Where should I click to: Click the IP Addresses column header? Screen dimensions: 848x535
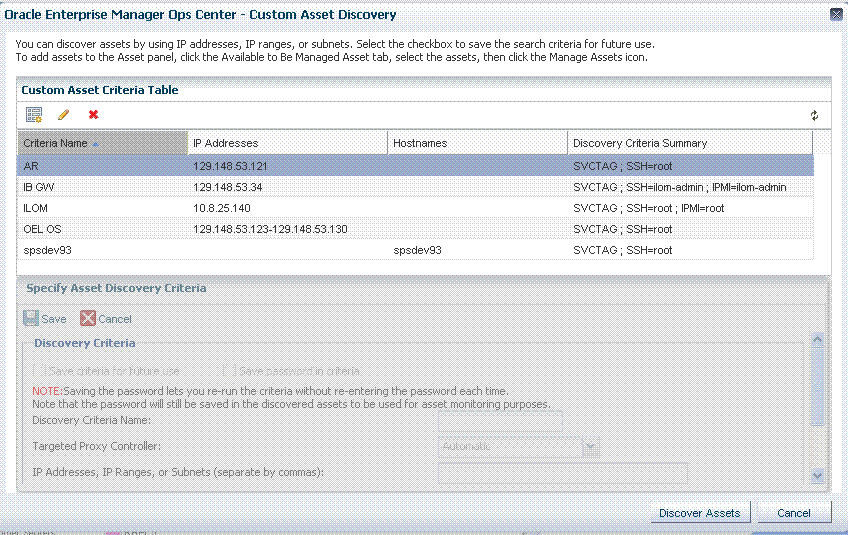pos(288,143)
